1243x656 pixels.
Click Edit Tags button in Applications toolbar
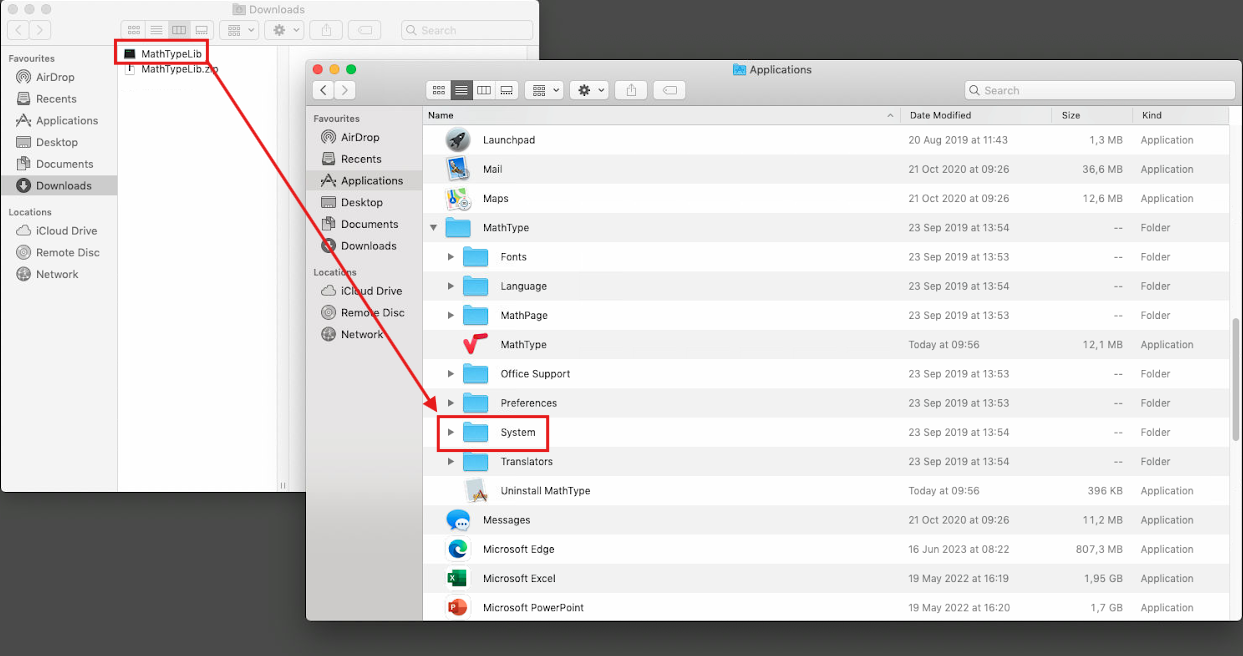point(669,90)
